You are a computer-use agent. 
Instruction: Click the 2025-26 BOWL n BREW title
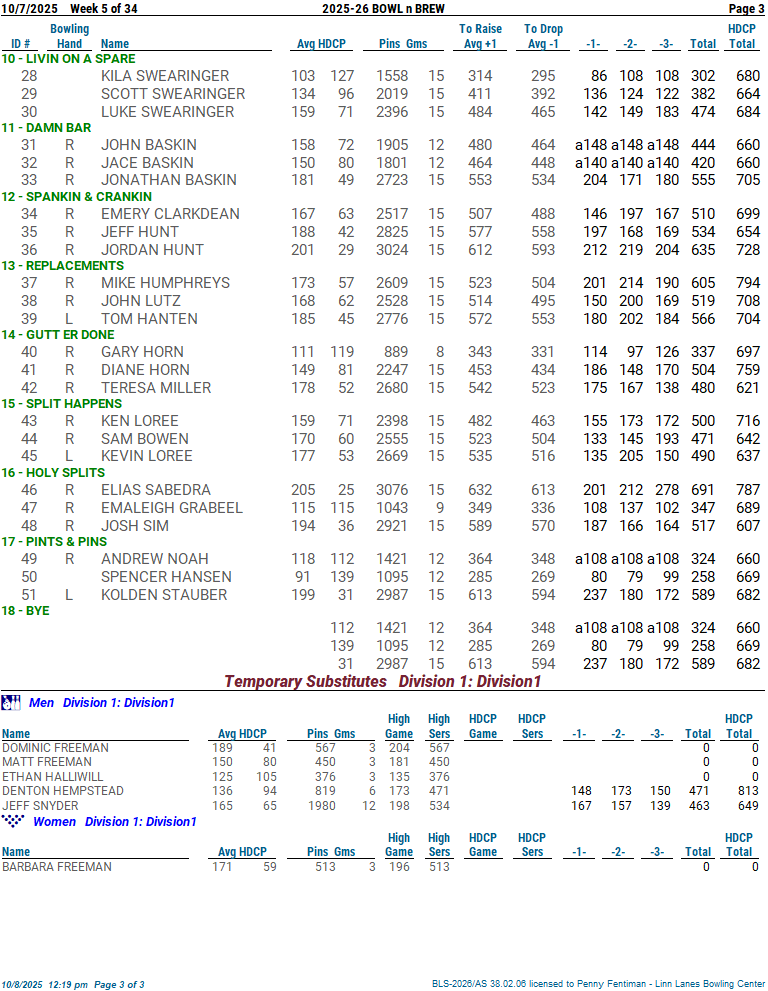[383, 9]
